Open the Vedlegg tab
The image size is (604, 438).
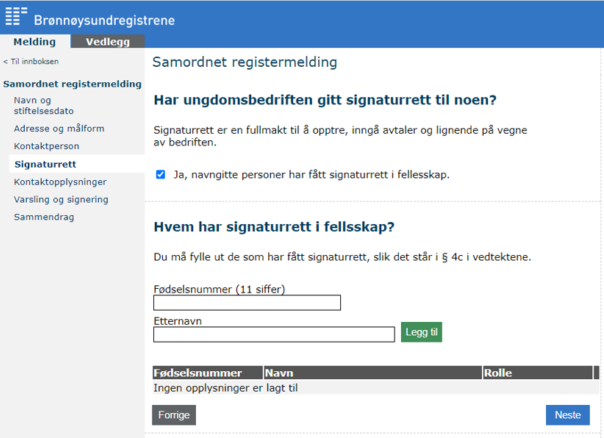click(108, 42)
